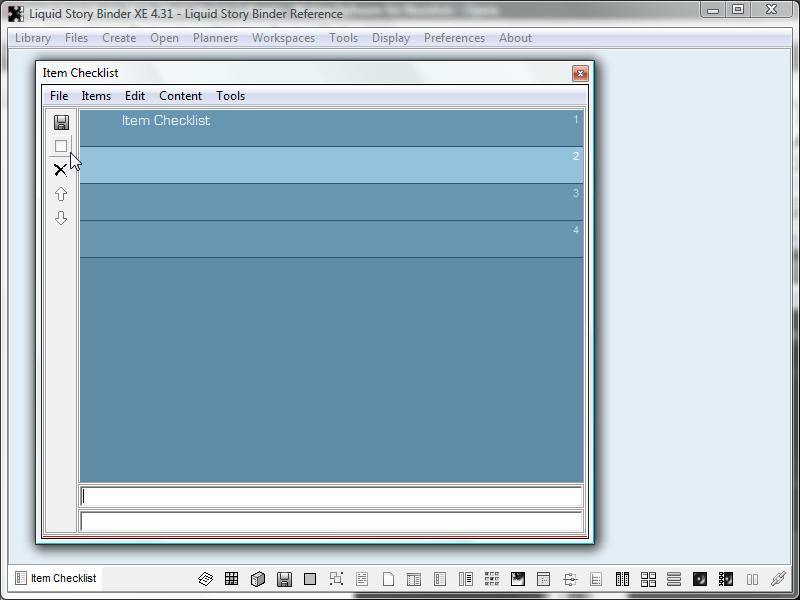Delete the item using the X icon
Viewport: 800px width, 600px height.
click(61, 170)
